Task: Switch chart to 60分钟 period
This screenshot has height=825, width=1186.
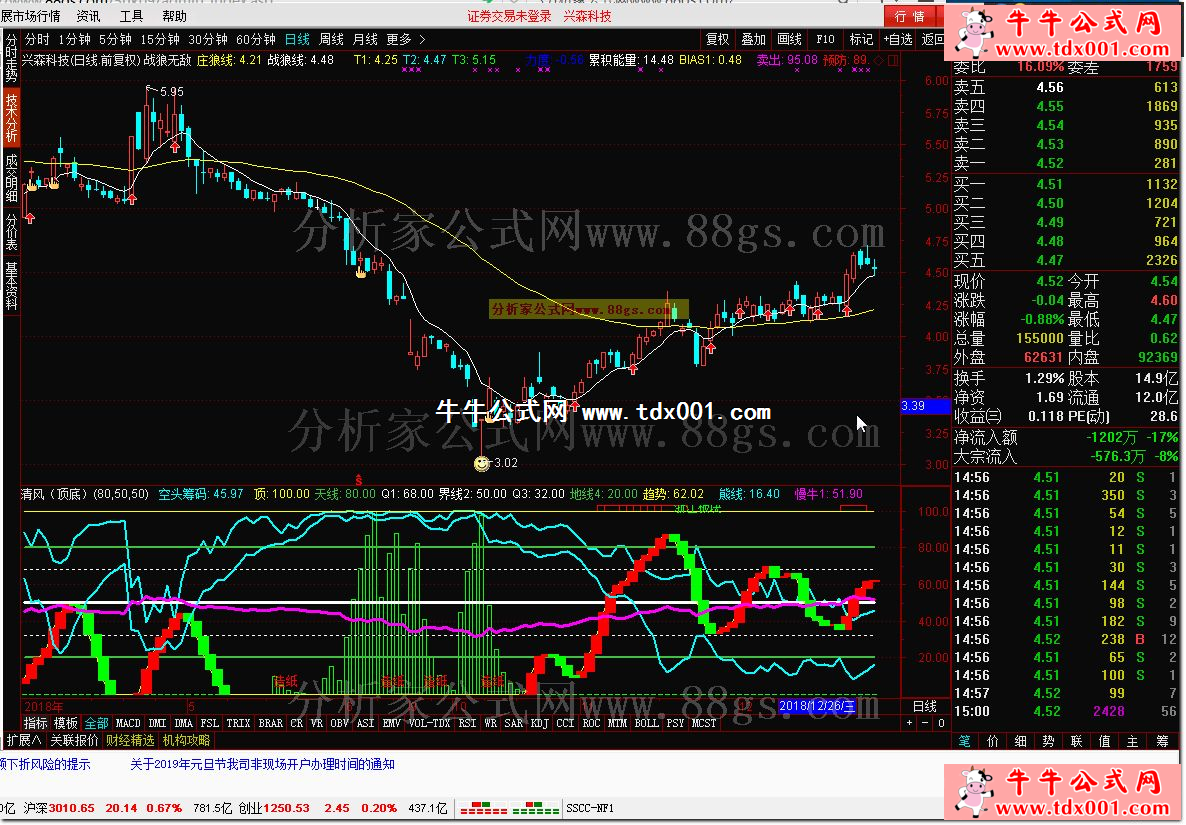Action: tap(256, 39)
